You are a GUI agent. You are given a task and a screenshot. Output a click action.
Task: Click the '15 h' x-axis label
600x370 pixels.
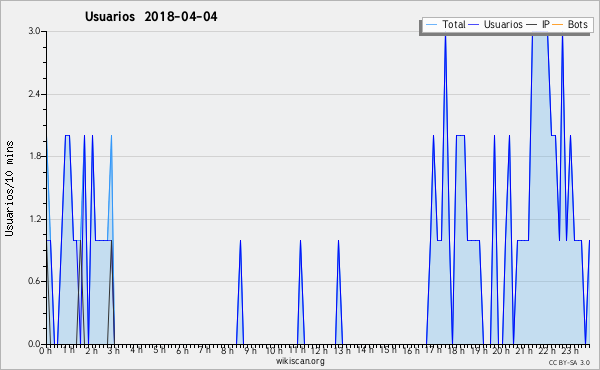point(388,350)
